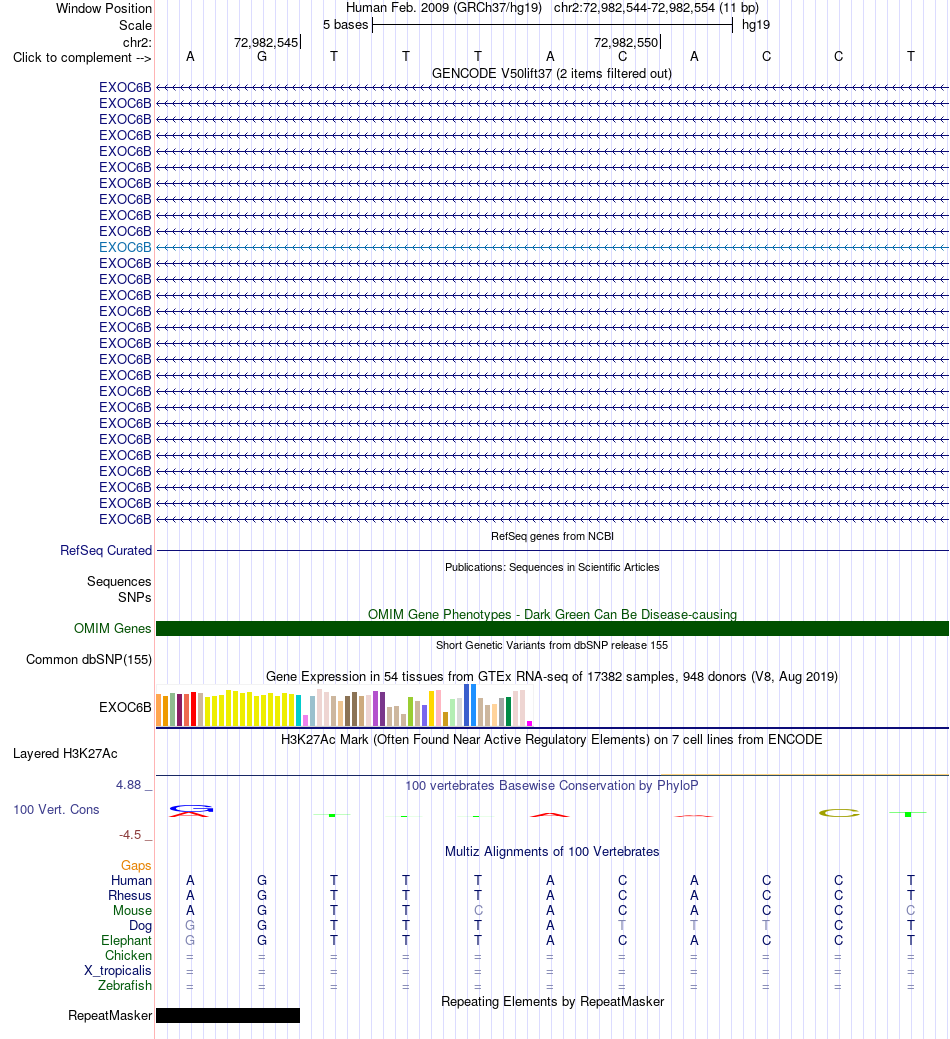The width and height of the screenshot is (950, 1039).
Task: Open '100 vertebrates Basewise Conservation by PhyloP' title
Action: coord(552,785)
